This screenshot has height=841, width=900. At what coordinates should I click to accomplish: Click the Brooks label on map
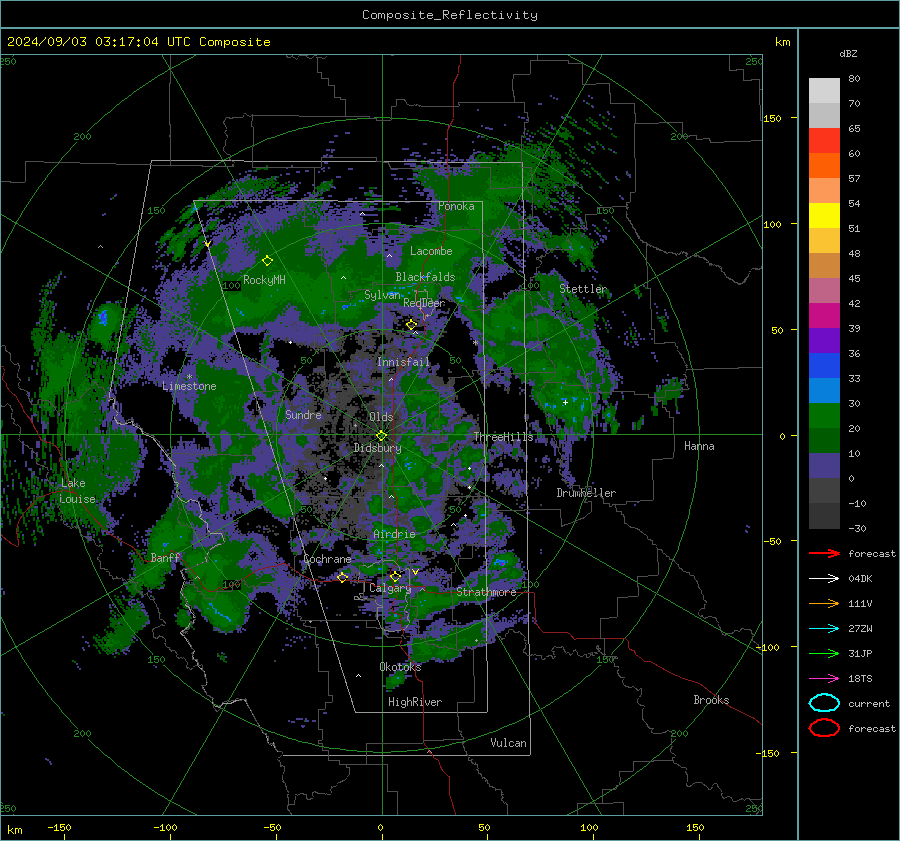(x=711, y=700)
